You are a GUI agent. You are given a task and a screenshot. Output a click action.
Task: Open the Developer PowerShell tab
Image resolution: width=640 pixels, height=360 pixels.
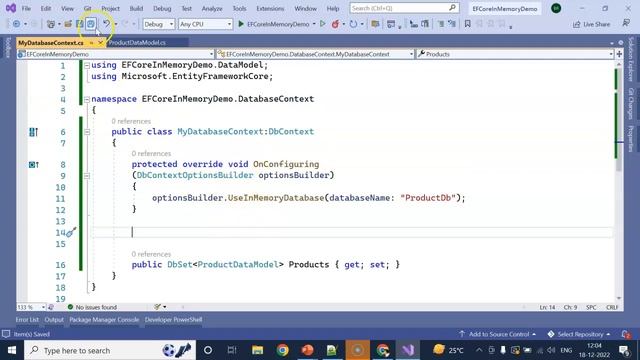point(173,320)
